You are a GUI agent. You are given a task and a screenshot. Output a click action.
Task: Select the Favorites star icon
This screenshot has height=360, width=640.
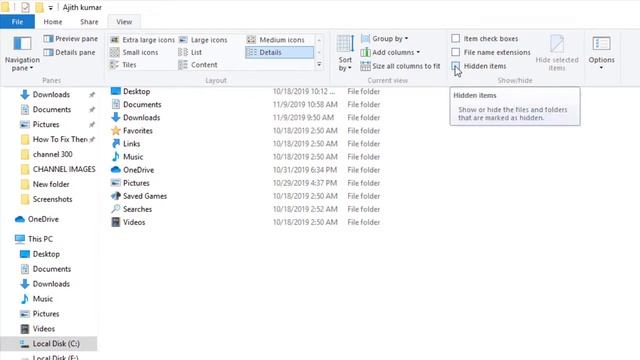coord(116,130)
